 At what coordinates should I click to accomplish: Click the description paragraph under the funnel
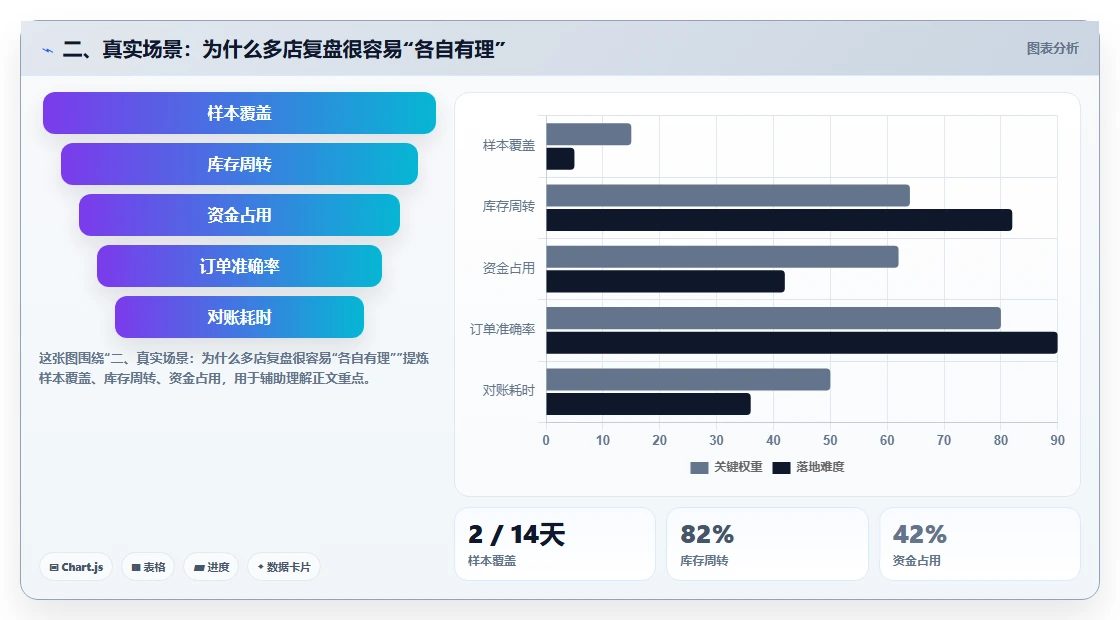(x=234, y=369)
